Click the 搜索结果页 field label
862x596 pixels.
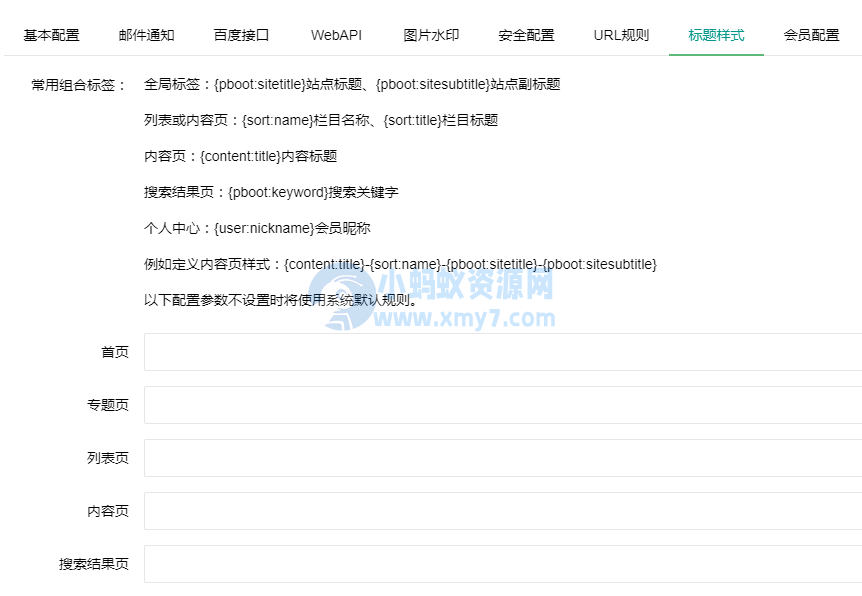pos(94,564)
